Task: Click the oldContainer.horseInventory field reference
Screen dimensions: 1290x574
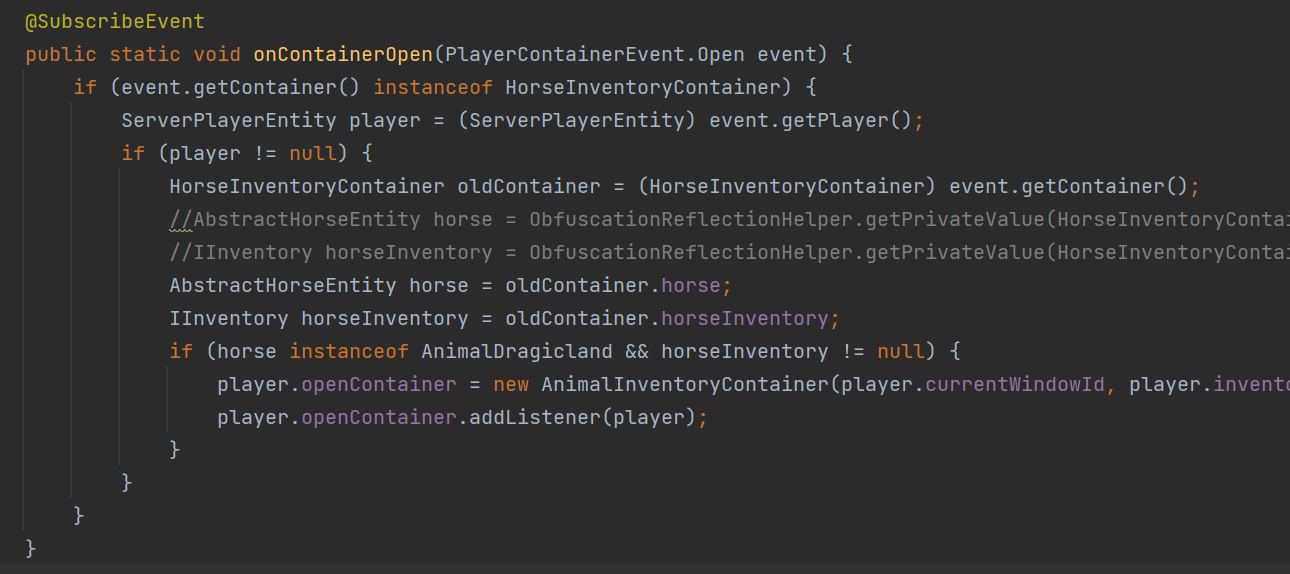Action: [x=667, y=318]
